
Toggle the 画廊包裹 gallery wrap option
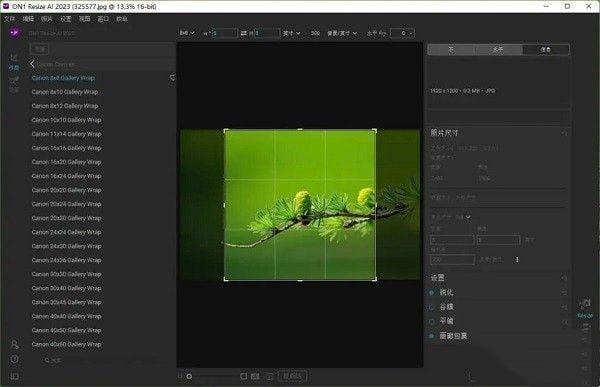[x=432, y=336]
